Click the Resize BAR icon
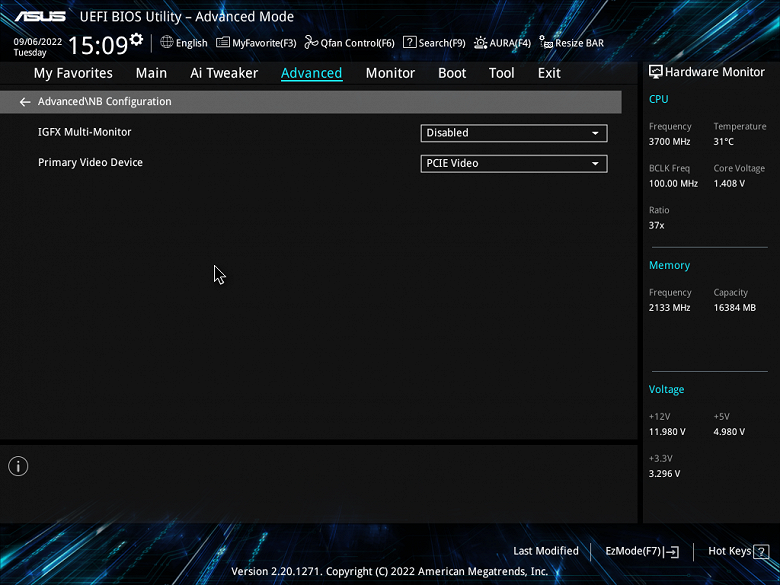The image size is (780, 585). click(x=546, y=42)
